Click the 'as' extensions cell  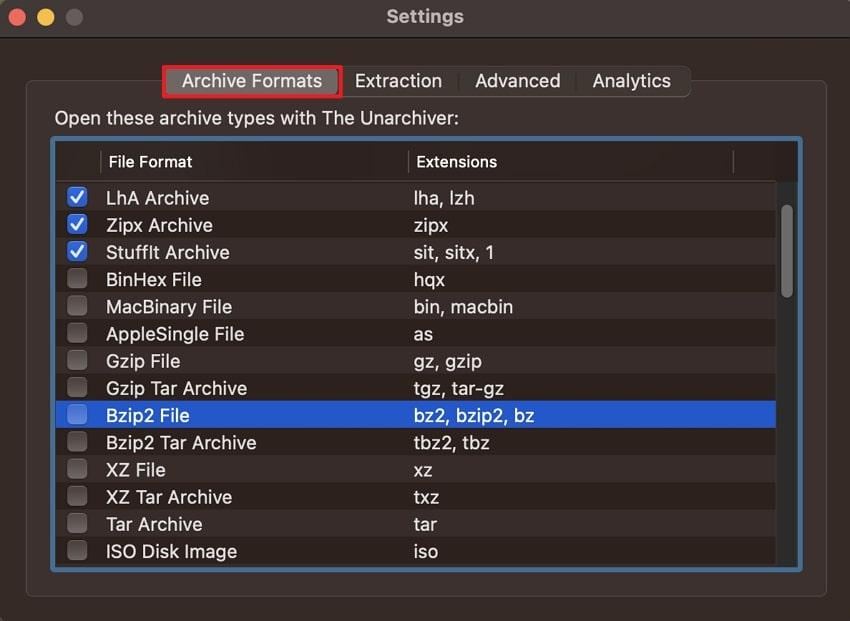[423, 334]
